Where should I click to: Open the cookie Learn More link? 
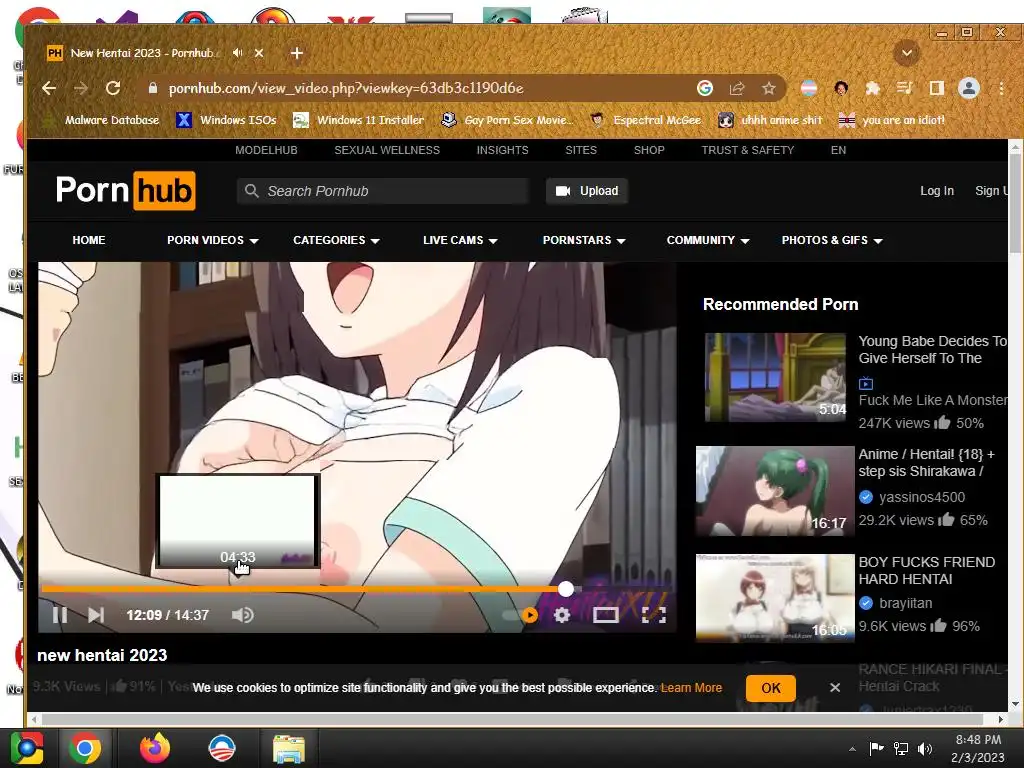coord(692,688)
